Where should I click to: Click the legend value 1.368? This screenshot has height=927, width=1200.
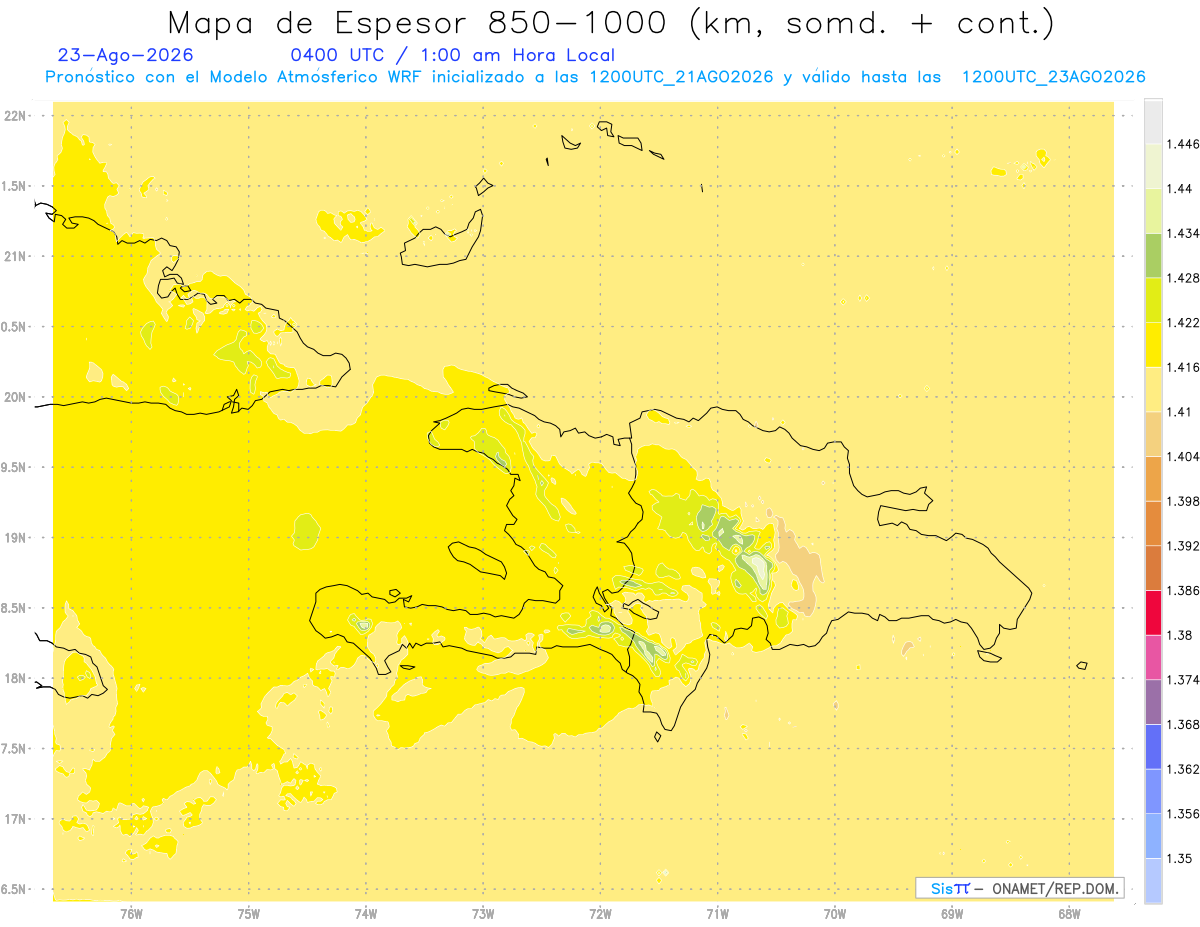(1183, 724)
